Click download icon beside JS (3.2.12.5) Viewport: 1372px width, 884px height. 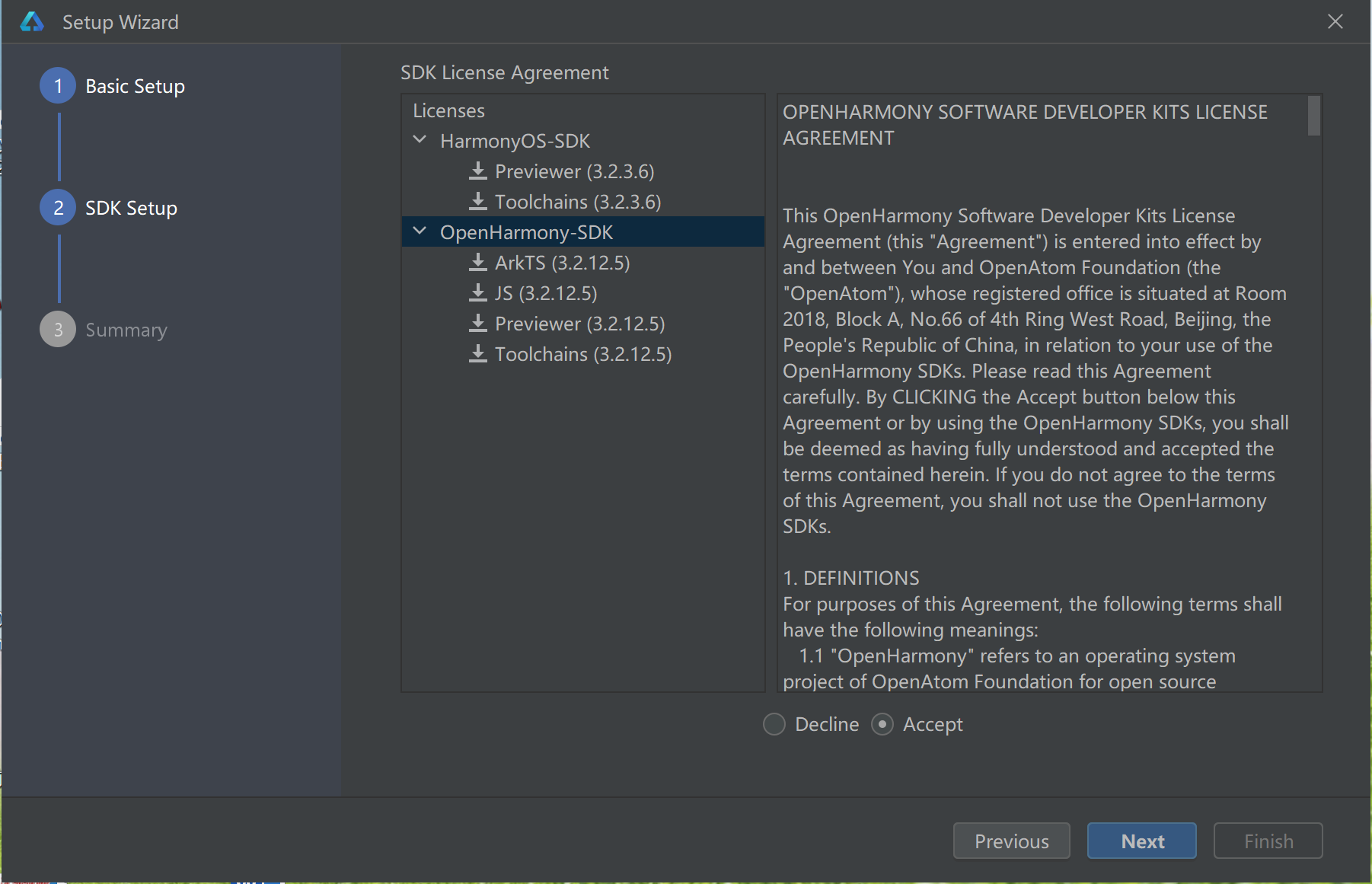[477, 292]
